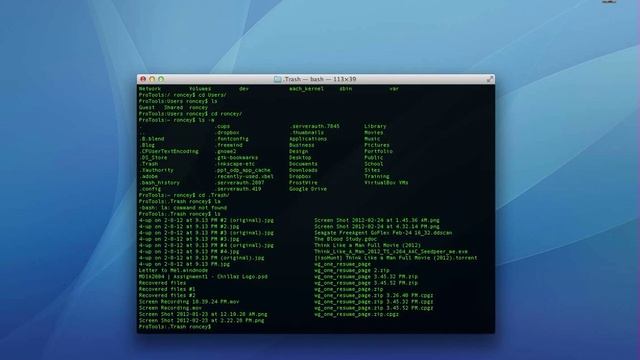Image resolution: width=640 pixels, height=360 pixels.
Task: Select the 'Google Drive' entry
Action: [308, 189]
